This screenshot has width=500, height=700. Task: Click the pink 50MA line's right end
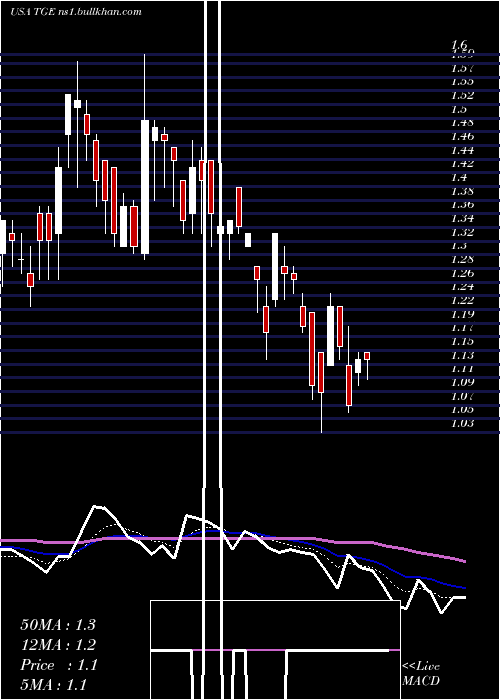464,561
